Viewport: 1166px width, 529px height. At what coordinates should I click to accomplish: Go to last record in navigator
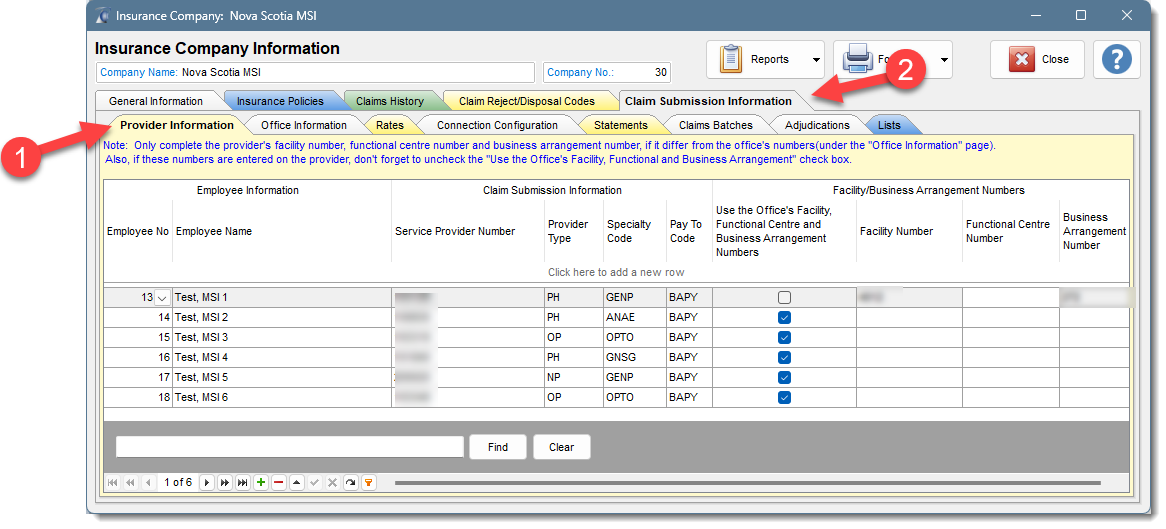[x=242, y=483]
